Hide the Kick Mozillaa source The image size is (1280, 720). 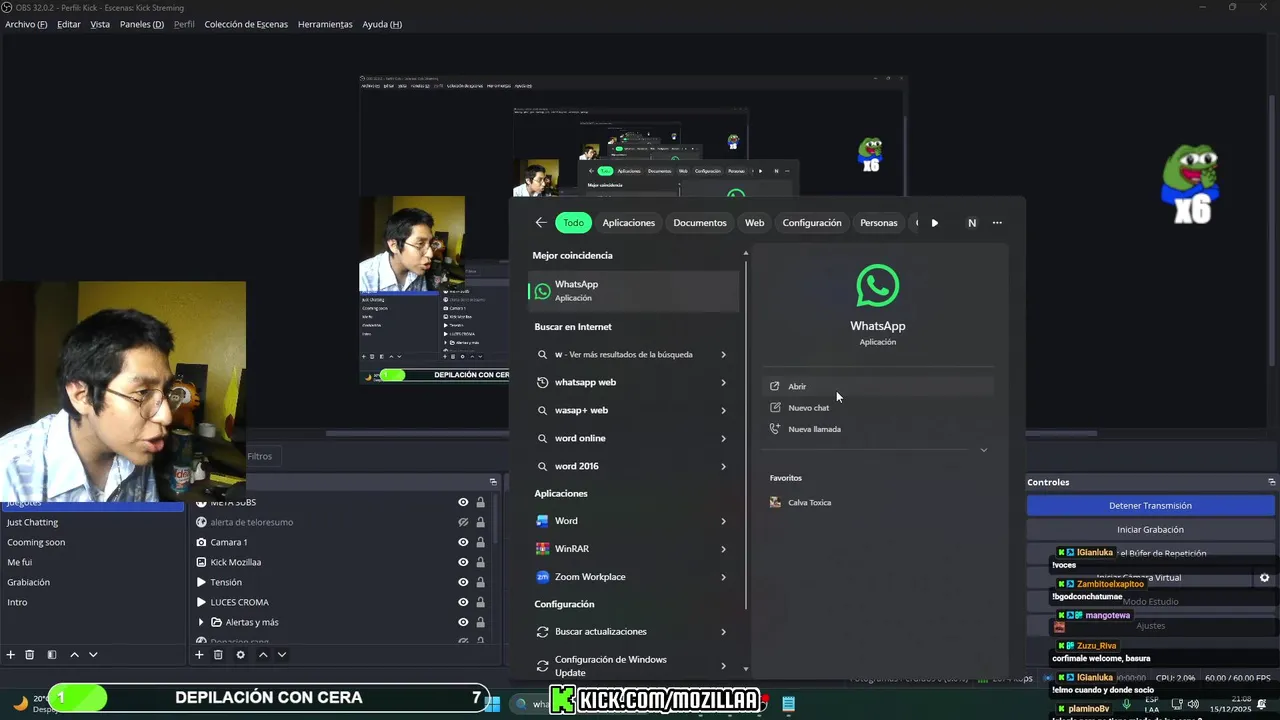click(463, 562)
